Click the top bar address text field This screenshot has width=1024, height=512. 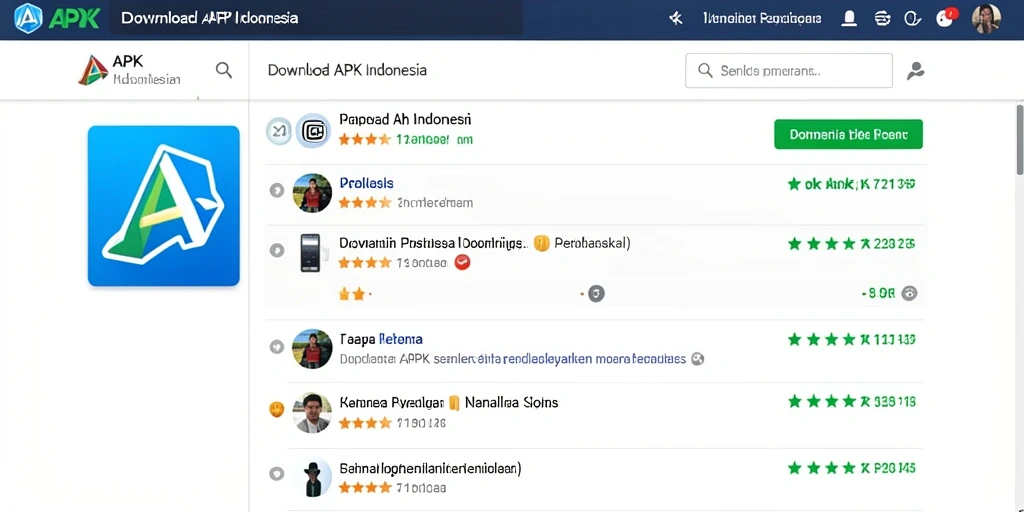pyautogui.click(x=316, y=18)
